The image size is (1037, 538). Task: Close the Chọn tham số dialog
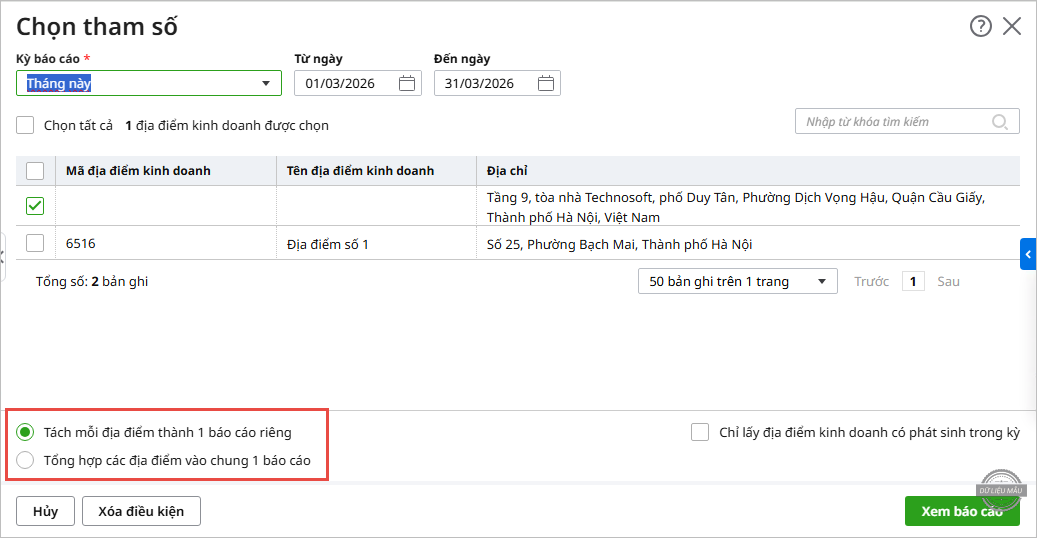pos(1012,27)
